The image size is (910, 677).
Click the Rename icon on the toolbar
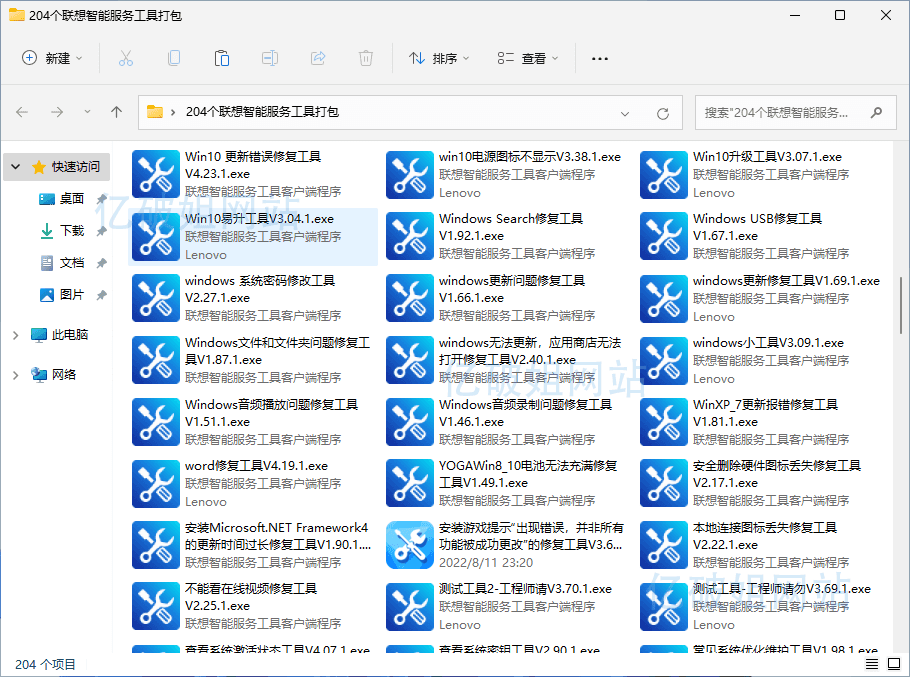coord(269,58)
